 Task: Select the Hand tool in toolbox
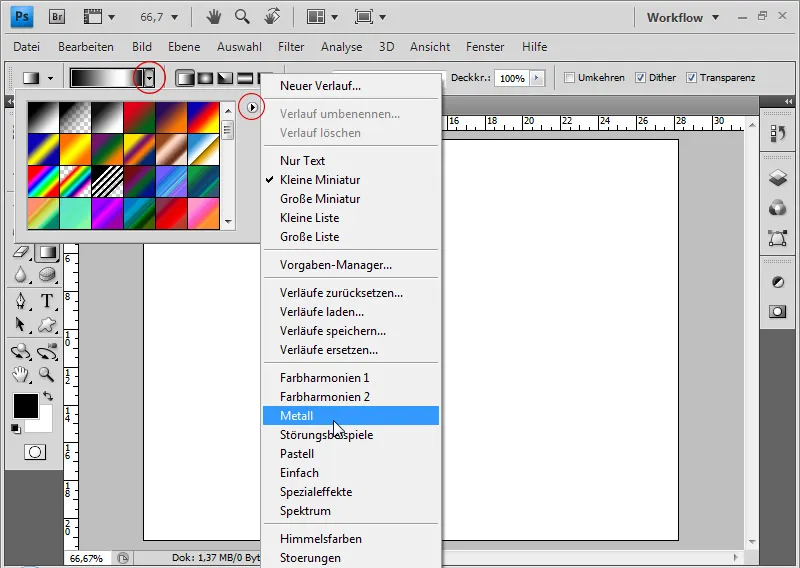(21, 375)
